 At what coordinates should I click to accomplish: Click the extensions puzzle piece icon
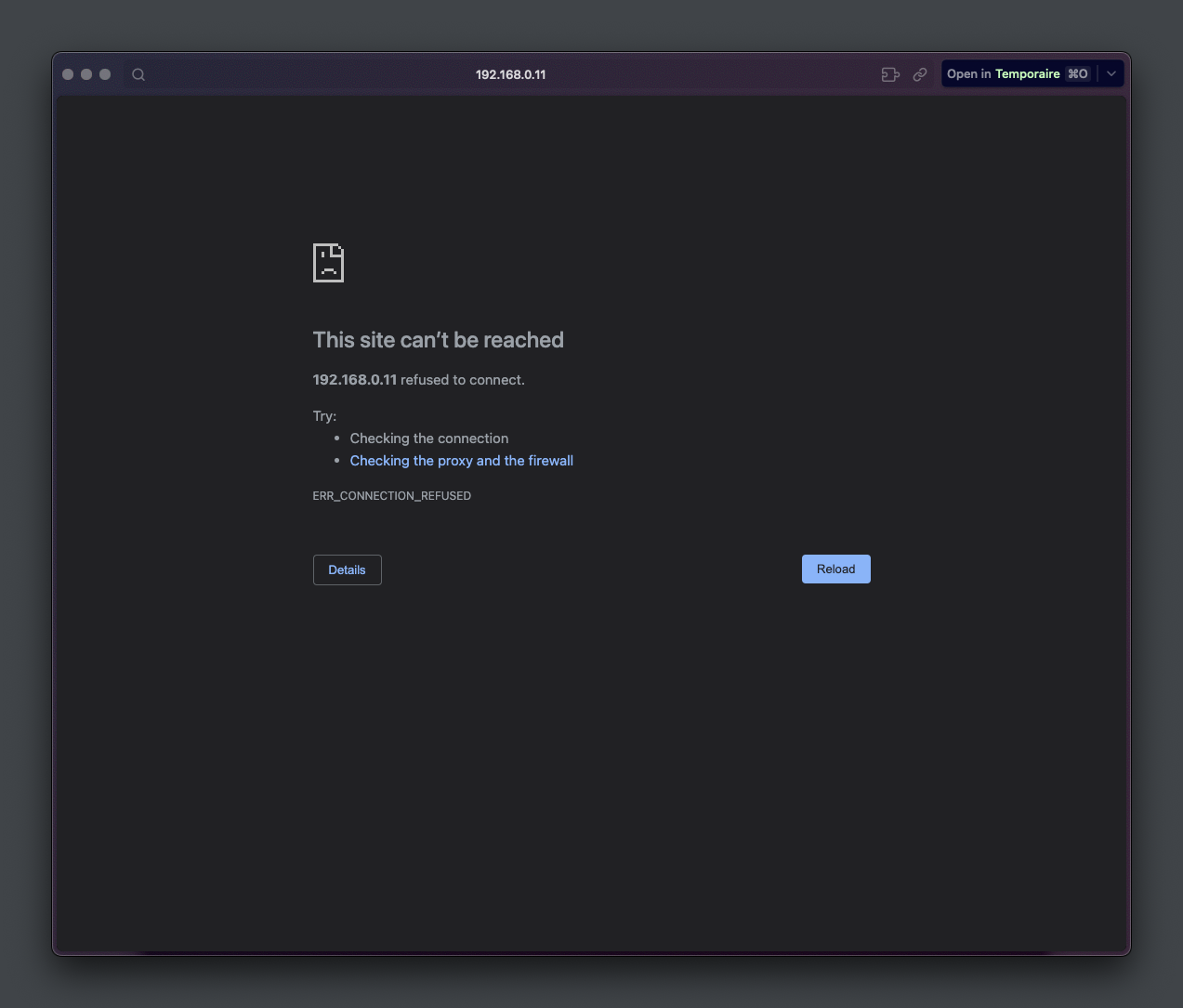click(889, 73)
